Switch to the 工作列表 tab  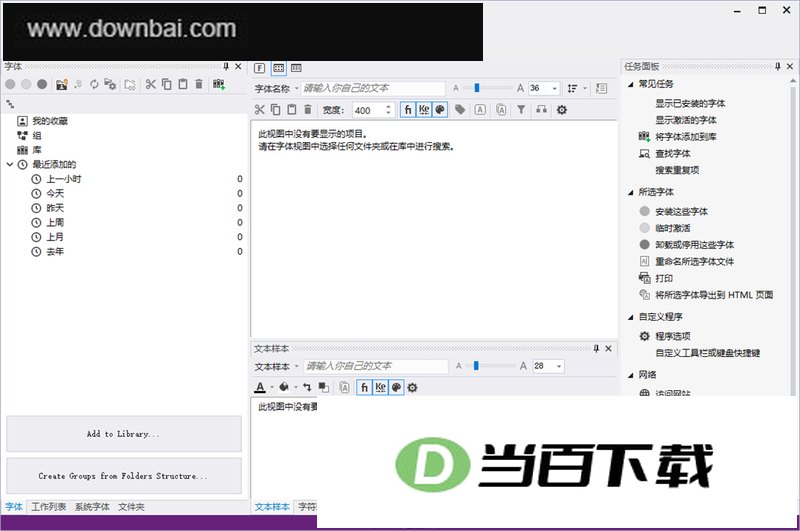click(x=48, y=507)
